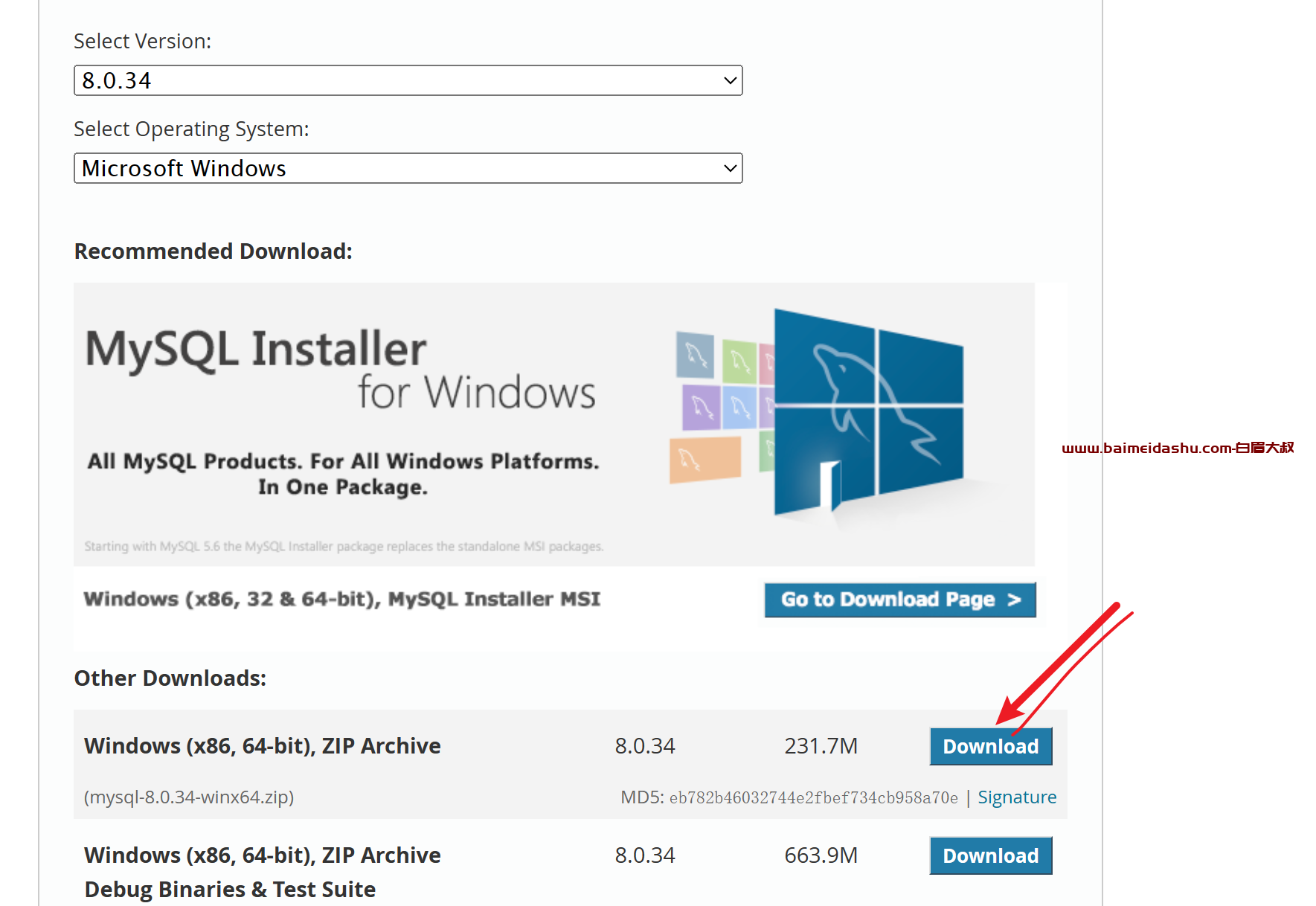Viewport: 1316px width, 906px height.
Task: Click the Debug Binaries & Test Suite label
Action: (x=230, y=890)
